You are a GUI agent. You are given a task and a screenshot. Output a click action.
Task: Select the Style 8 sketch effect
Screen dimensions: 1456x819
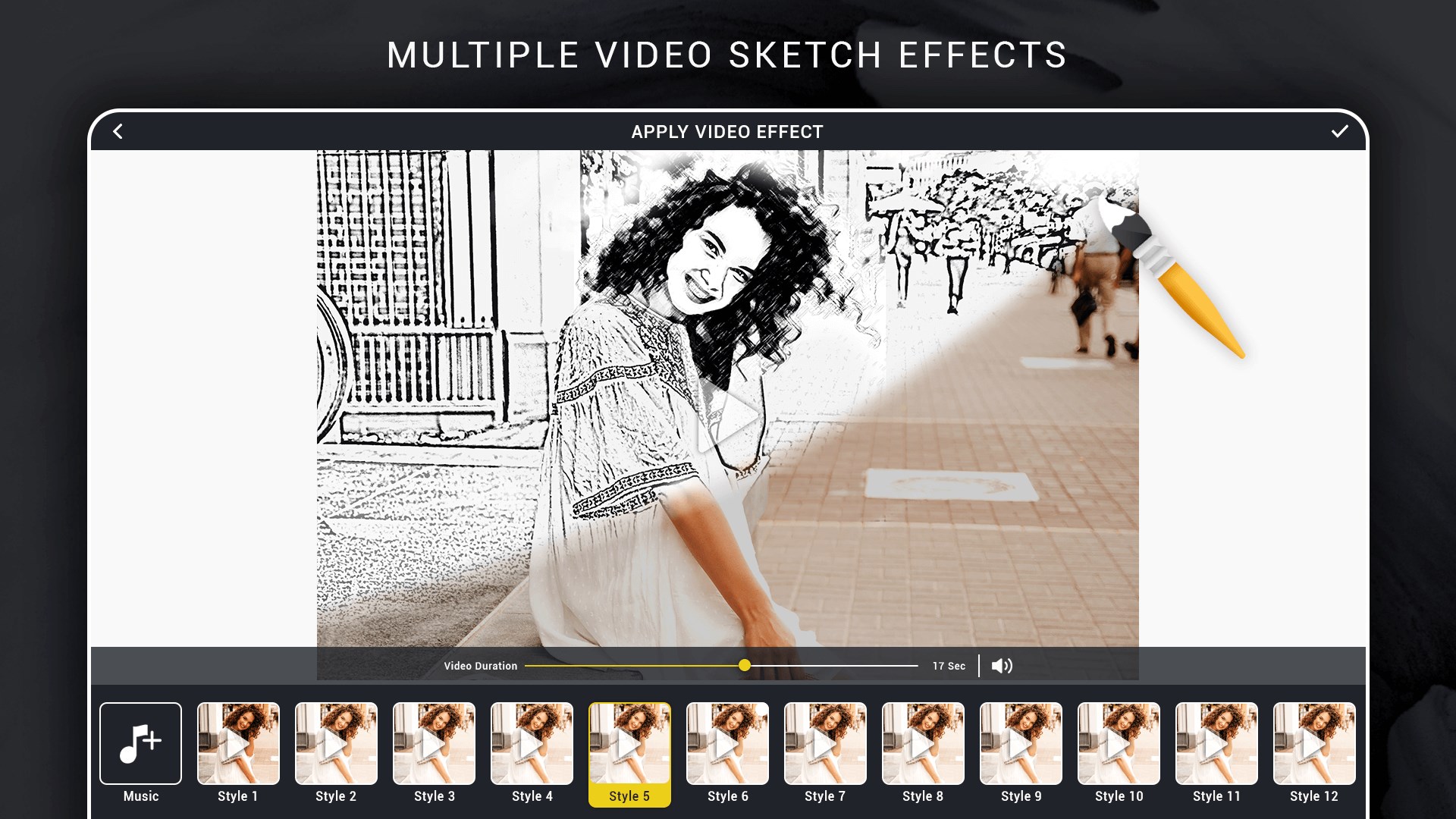pyautogui.click(x=923, y=743)
